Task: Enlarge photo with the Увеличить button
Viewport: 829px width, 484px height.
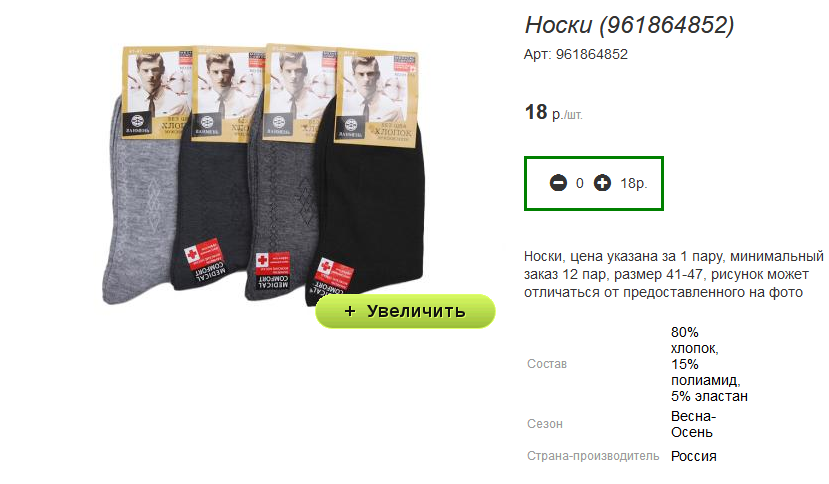Action: [405, 311]
